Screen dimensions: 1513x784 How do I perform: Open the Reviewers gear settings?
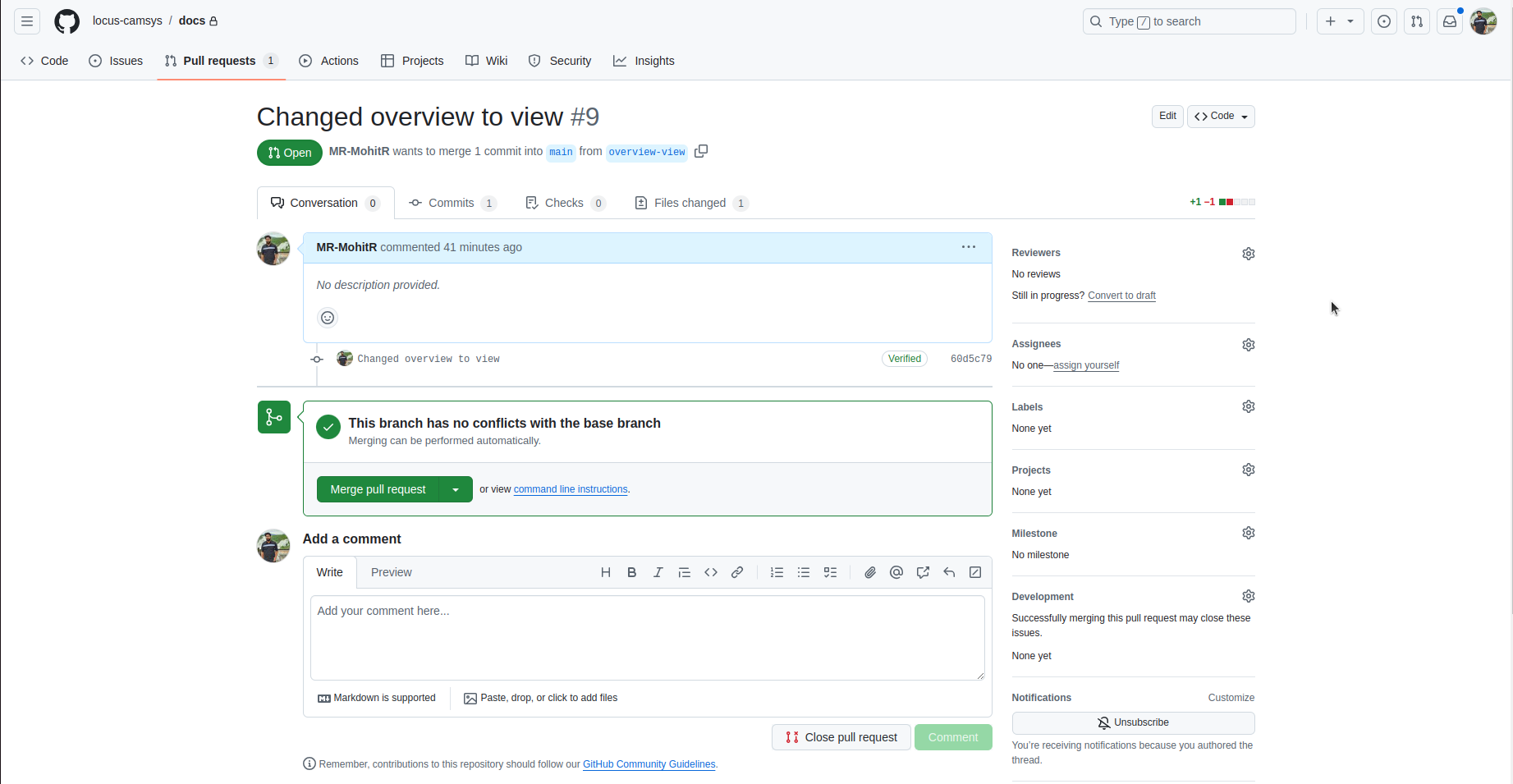pyautogui.click(x=1248, y=254)
